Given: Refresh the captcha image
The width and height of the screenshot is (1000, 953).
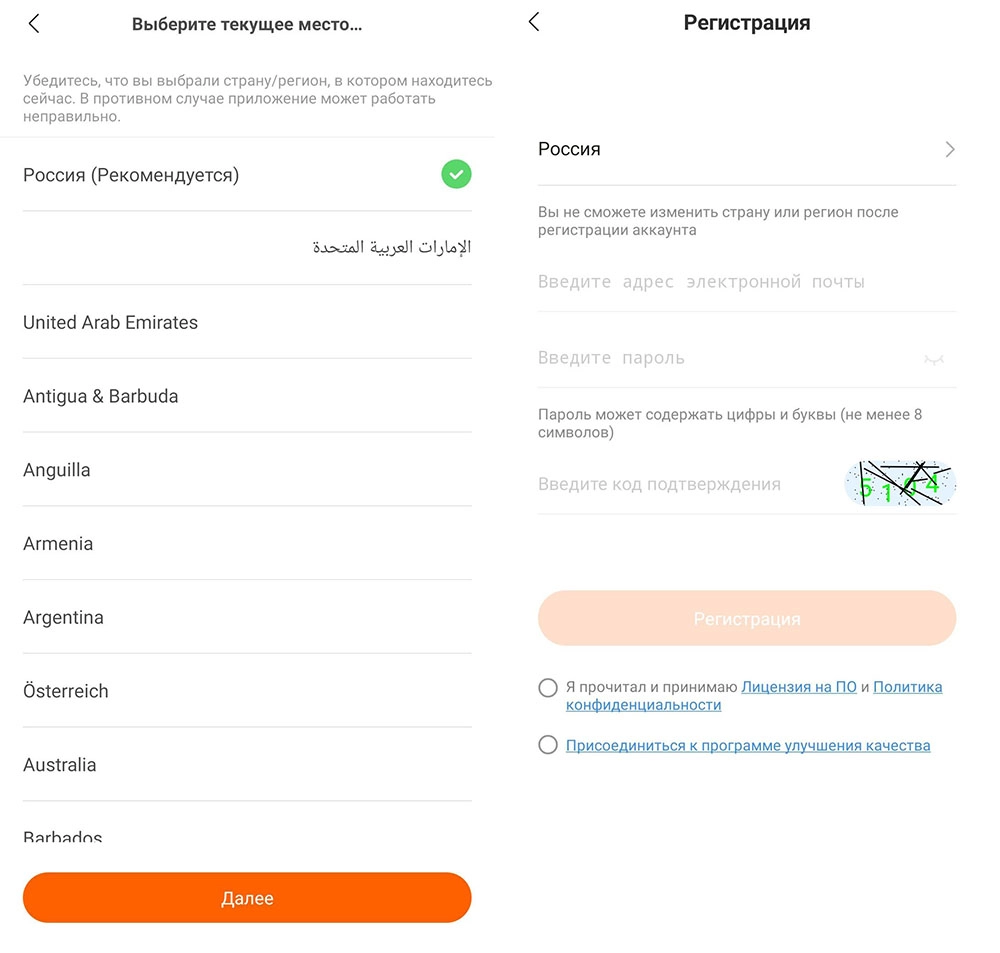Looking at the screenshot, I should 900,484.
